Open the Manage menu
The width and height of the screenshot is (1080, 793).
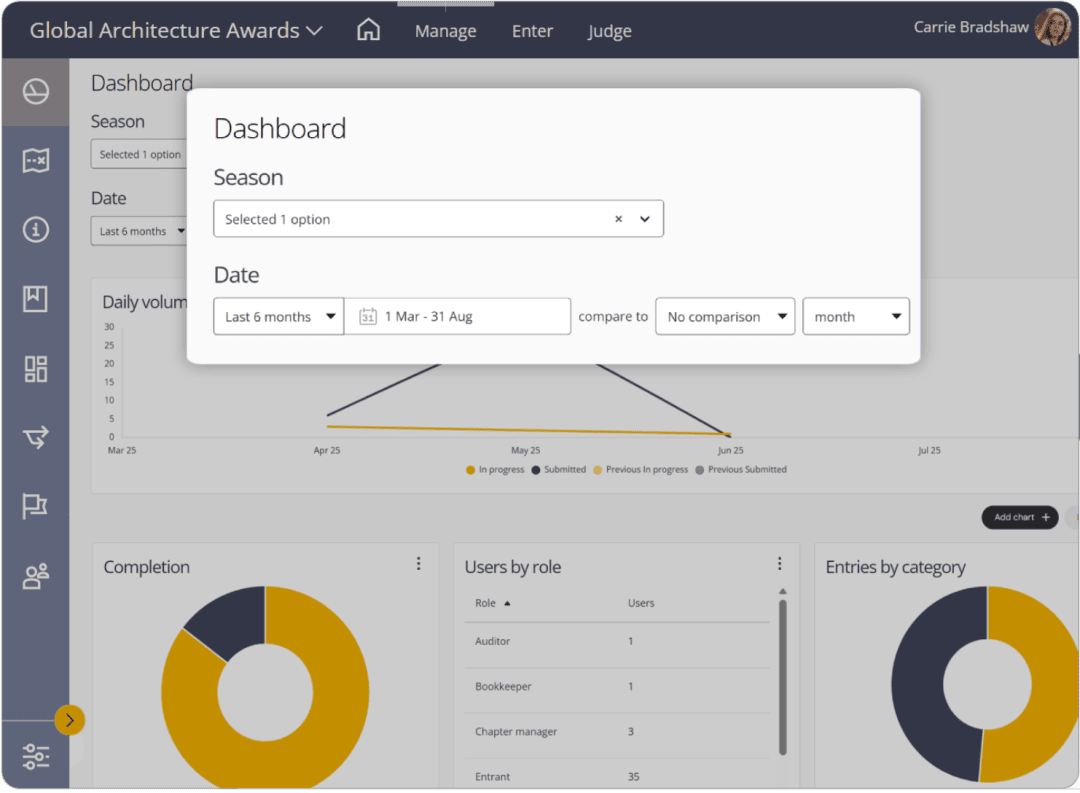(x=445, y=31)
